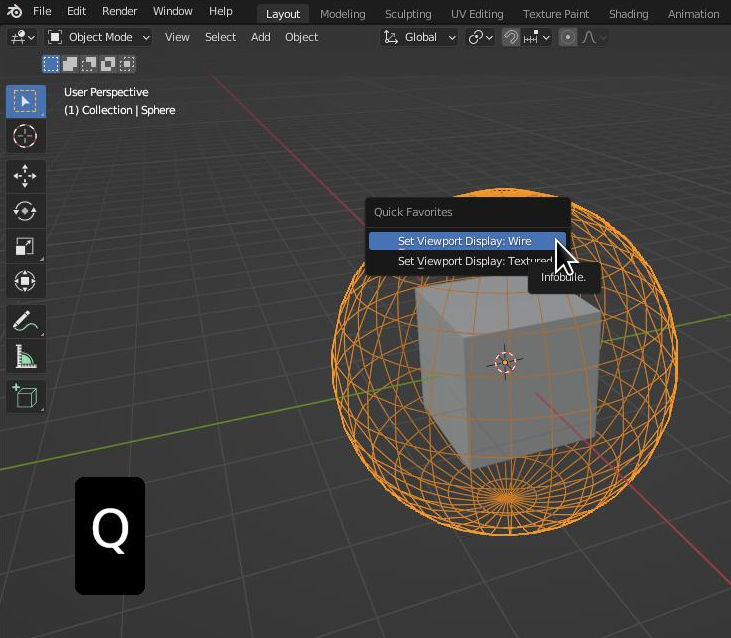Activate the Add Cube tool
This screenshot has width=731, height=638.
pyautogui.click(x=25, y=396)
